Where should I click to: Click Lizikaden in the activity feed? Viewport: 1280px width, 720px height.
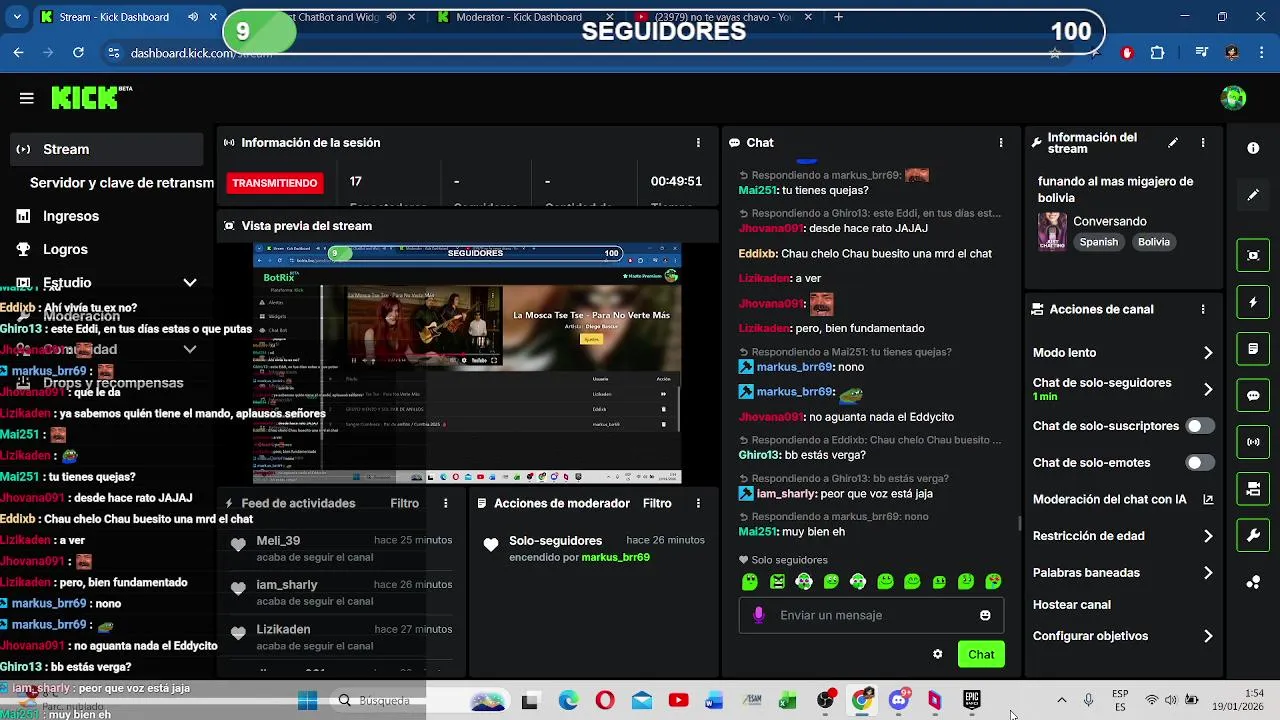coord(283,629)
